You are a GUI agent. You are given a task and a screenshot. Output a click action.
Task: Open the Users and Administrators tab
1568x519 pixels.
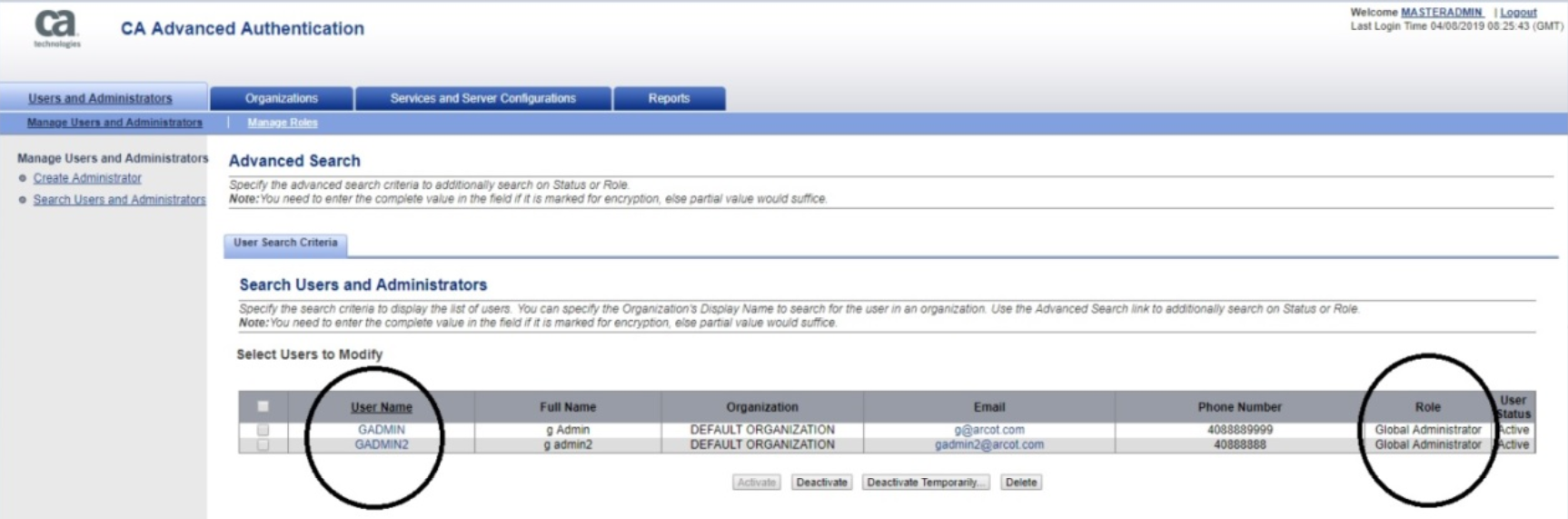pyautogui.click(x=100, y=98)
